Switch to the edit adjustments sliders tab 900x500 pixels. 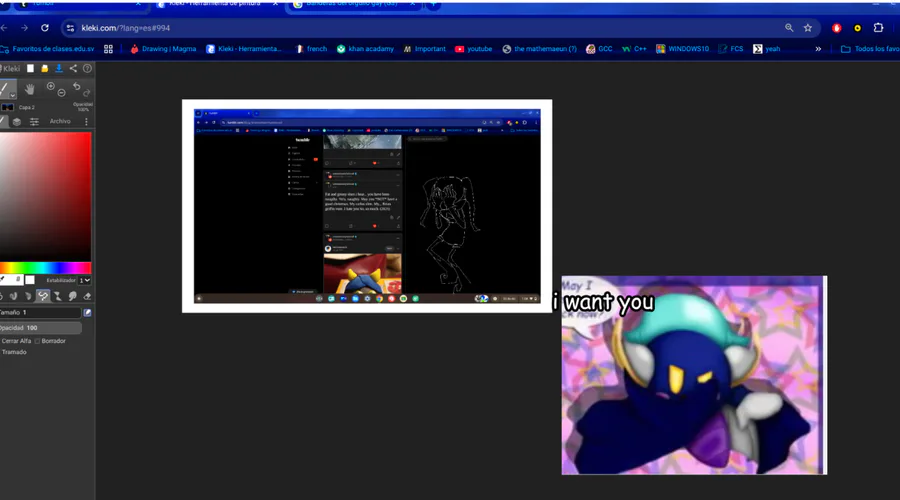[34, 121]
